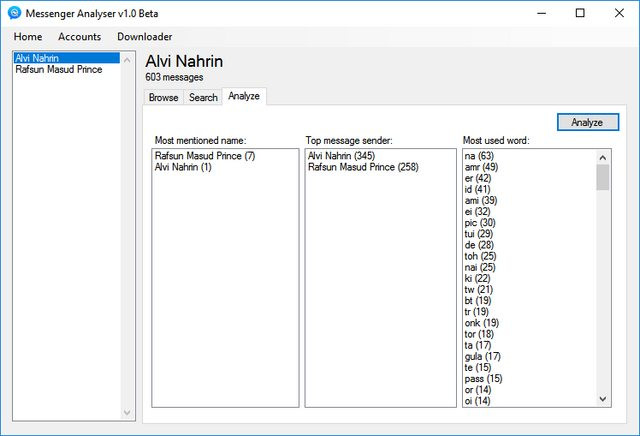This screenshot has height=436, width=640.
Task: Minimize the Messenger Analyser window
Action: 542,13
